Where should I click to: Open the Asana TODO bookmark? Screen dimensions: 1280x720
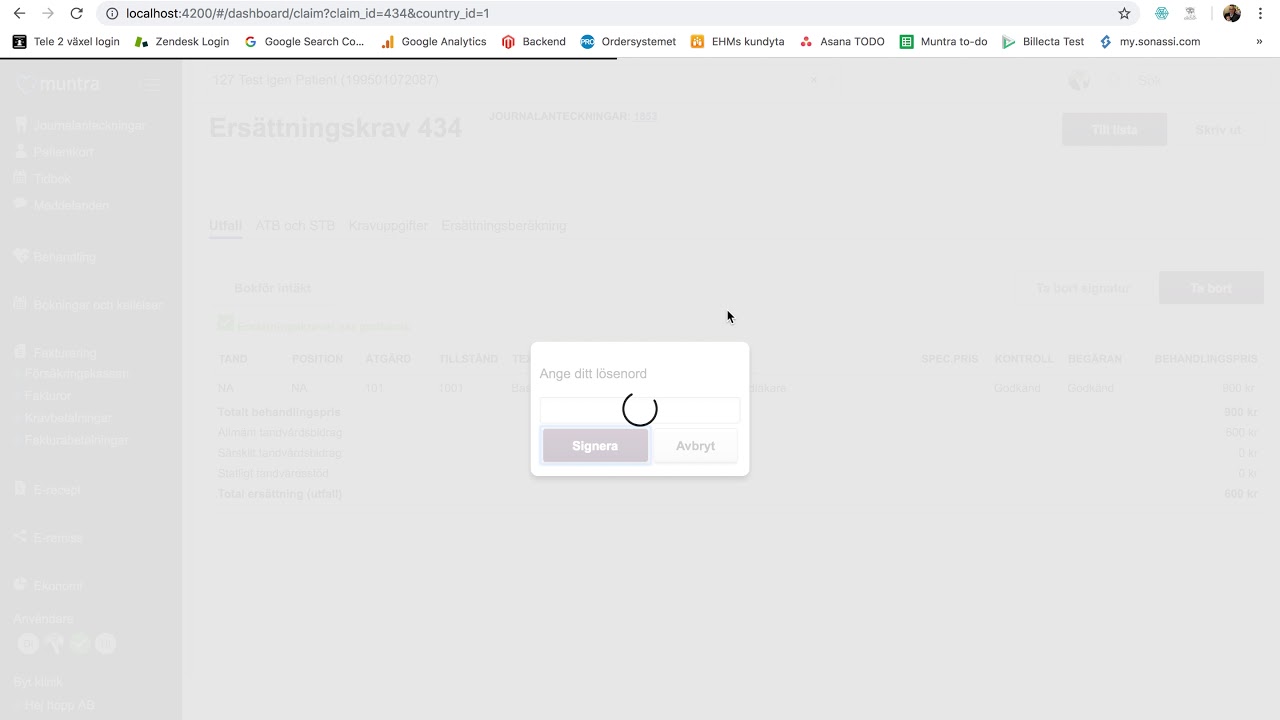tap(842, 42)
